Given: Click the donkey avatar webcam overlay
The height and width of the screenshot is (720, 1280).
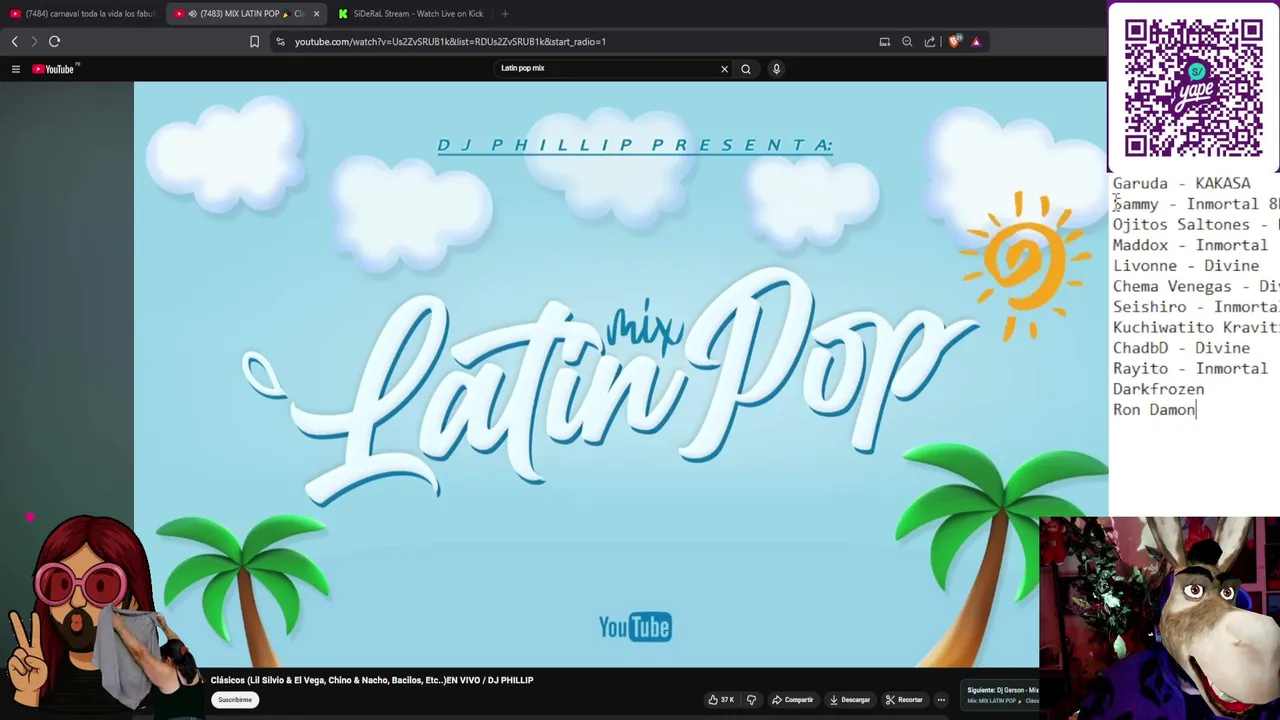Looking at the screenshot, I should [x=1159, y=618].
